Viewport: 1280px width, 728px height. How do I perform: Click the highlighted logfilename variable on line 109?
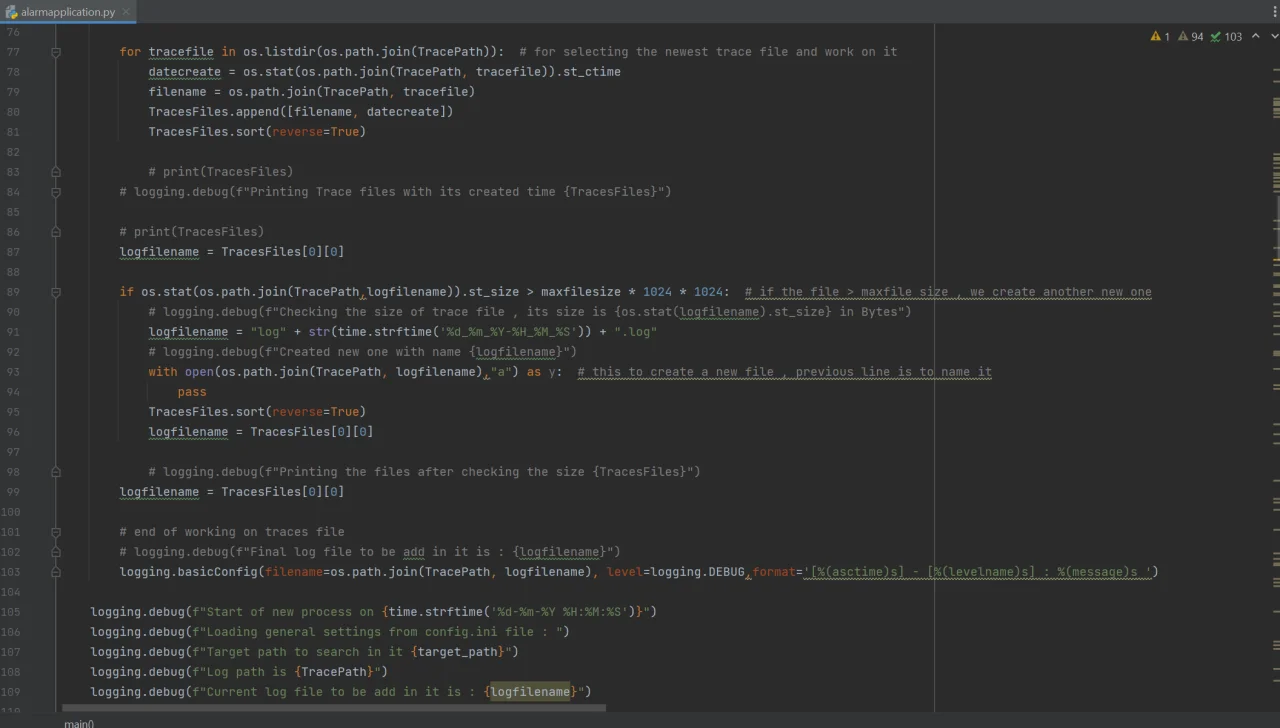tap(530, 692)
